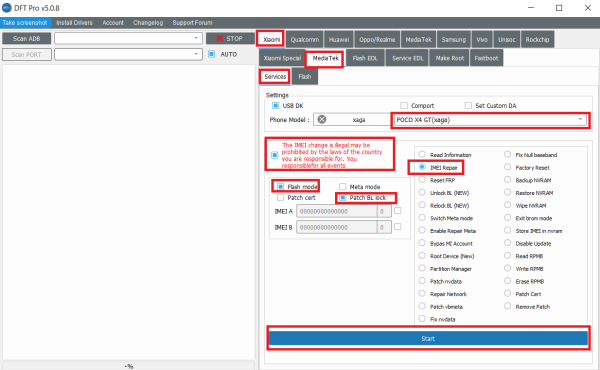Switch to Unisoc brand tab
The height and width of the screenshot is (370, 600).
(507, 39)
